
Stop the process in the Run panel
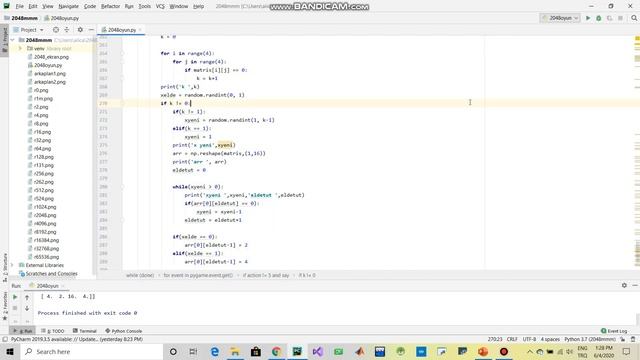[x=15, y=308]
